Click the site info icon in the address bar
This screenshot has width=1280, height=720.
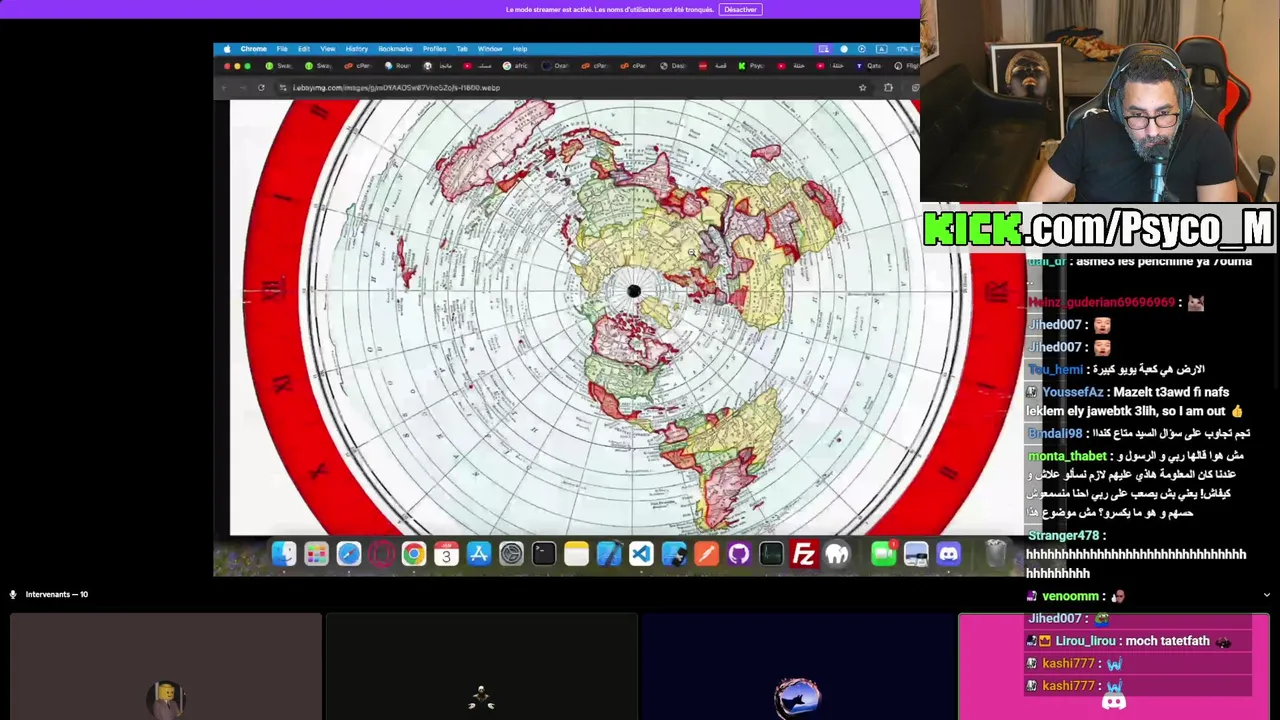click(283, 88)
